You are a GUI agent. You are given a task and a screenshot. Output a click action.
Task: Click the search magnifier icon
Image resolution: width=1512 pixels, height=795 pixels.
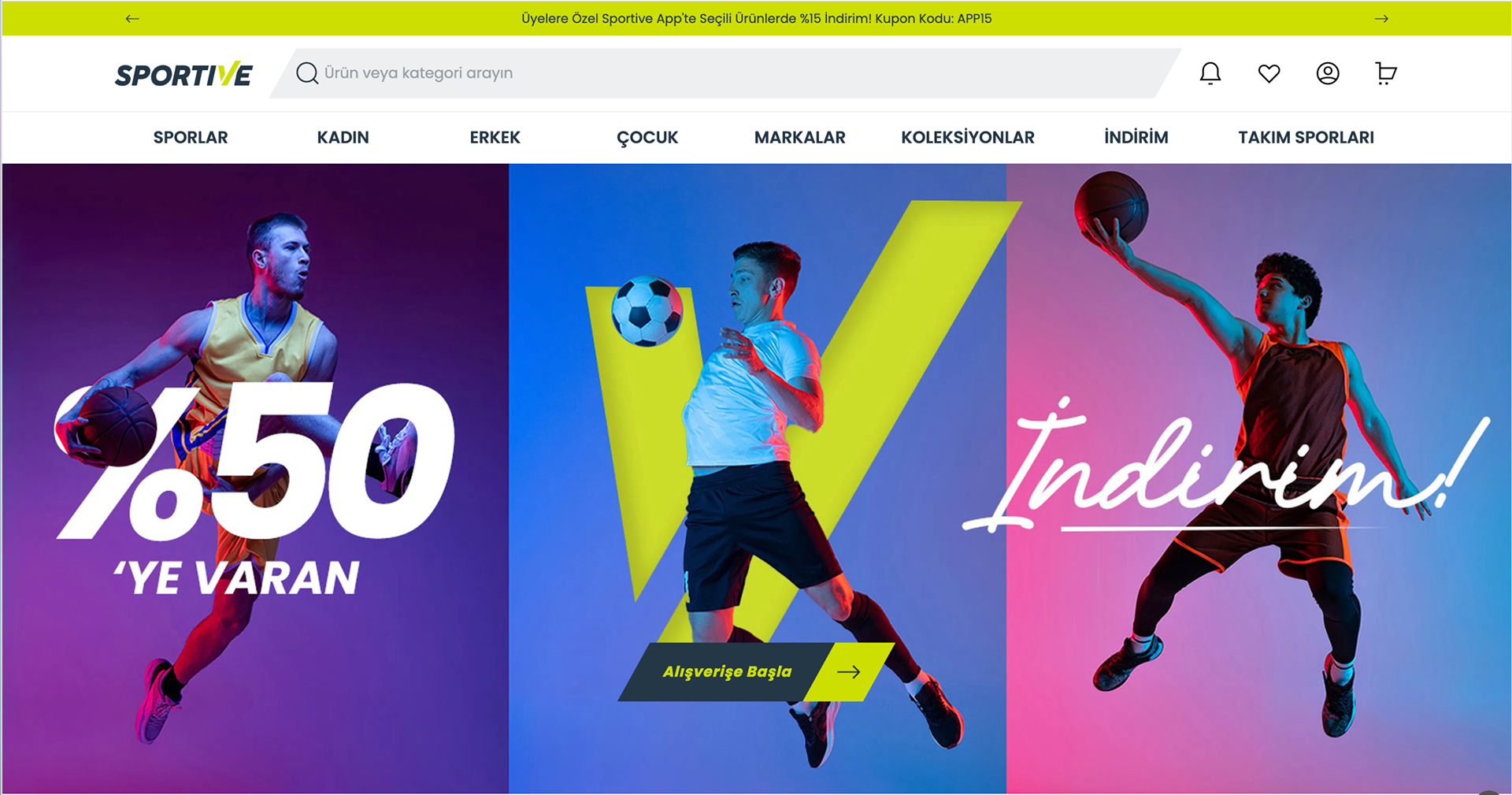pyautogui.click(x=307, y=73)
